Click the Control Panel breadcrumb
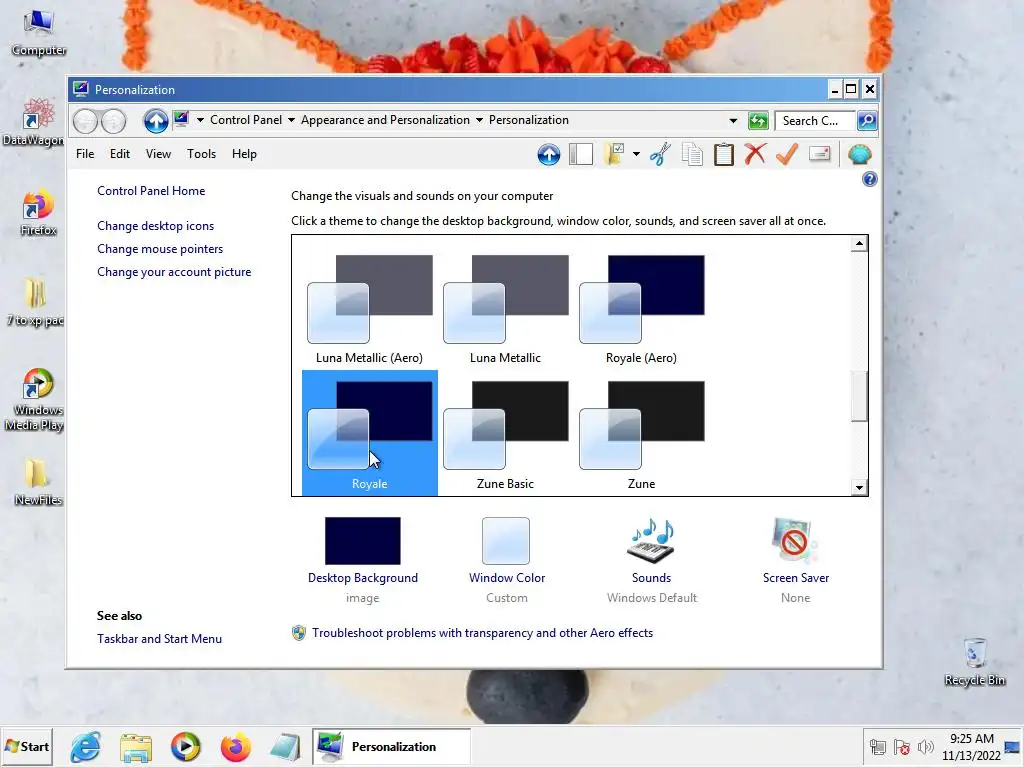The height and width of the screenshot is (768, 1024). click(x=246, y=120)
